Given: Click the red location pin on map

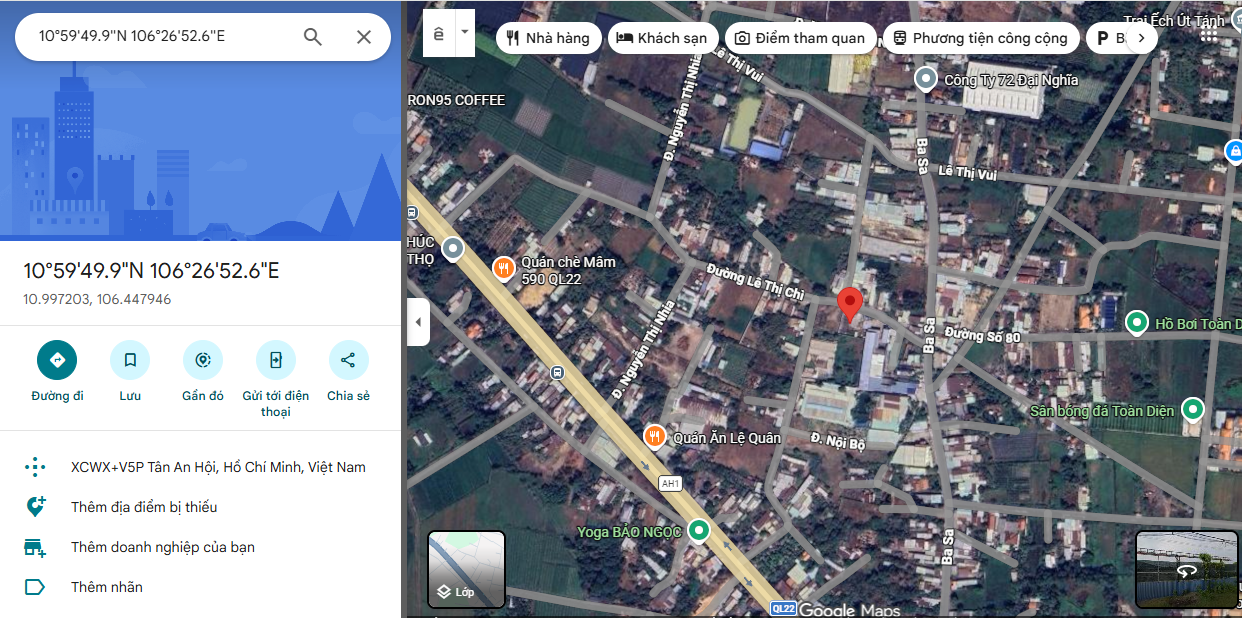Looking at the screenshot, I should pyautogui.click(x=849, y=304).
